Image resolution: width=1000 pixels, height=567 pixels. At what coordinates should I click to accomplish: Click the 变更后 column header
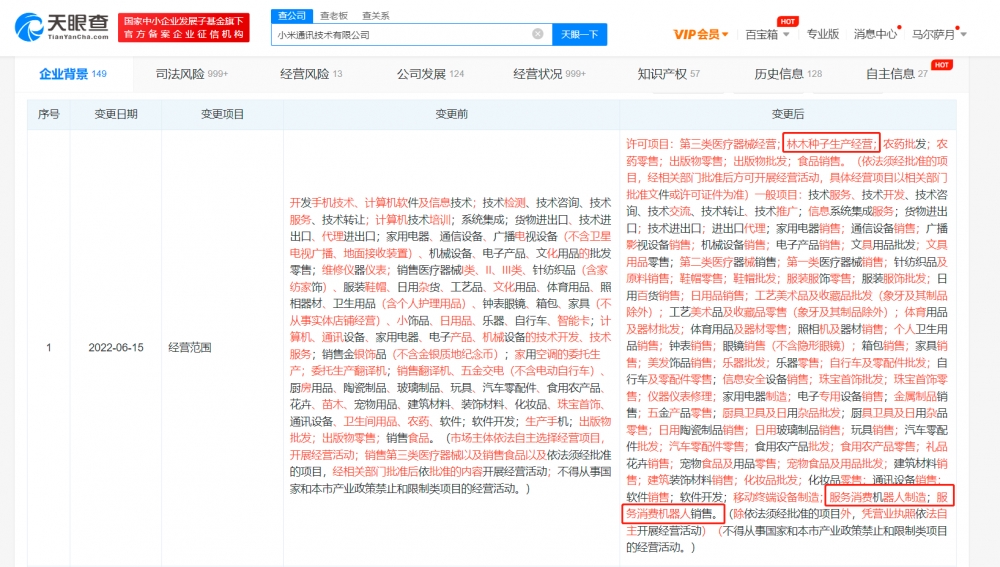coord(788,114)
